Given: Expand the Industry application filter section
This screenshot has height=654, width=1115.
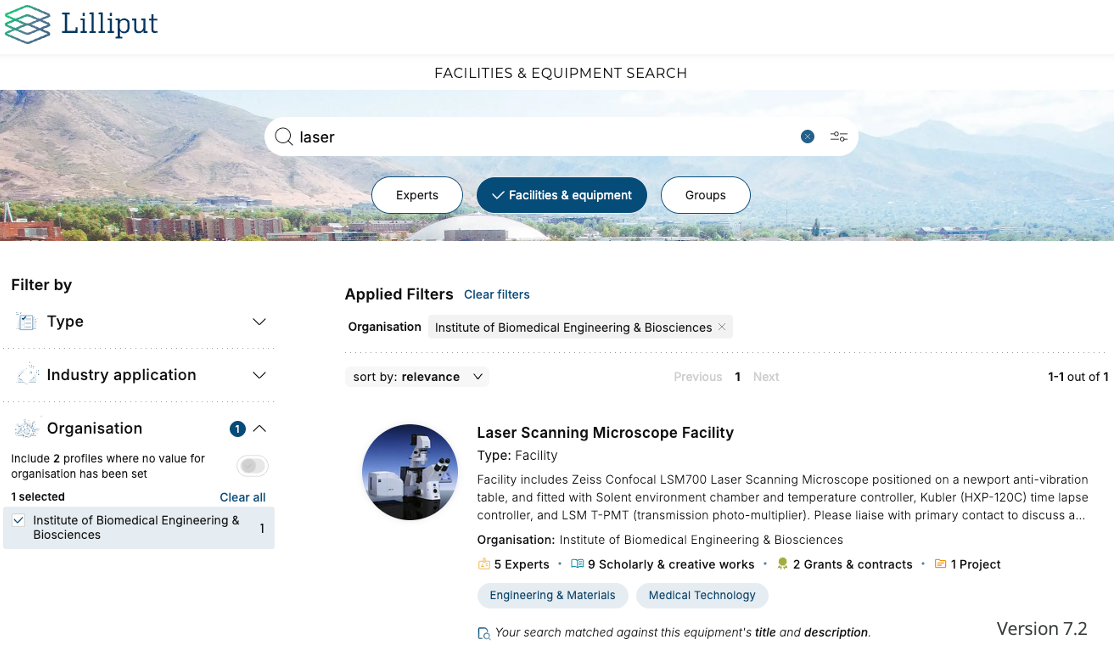Looking at the screenshot, I should (x=259, y=375).
